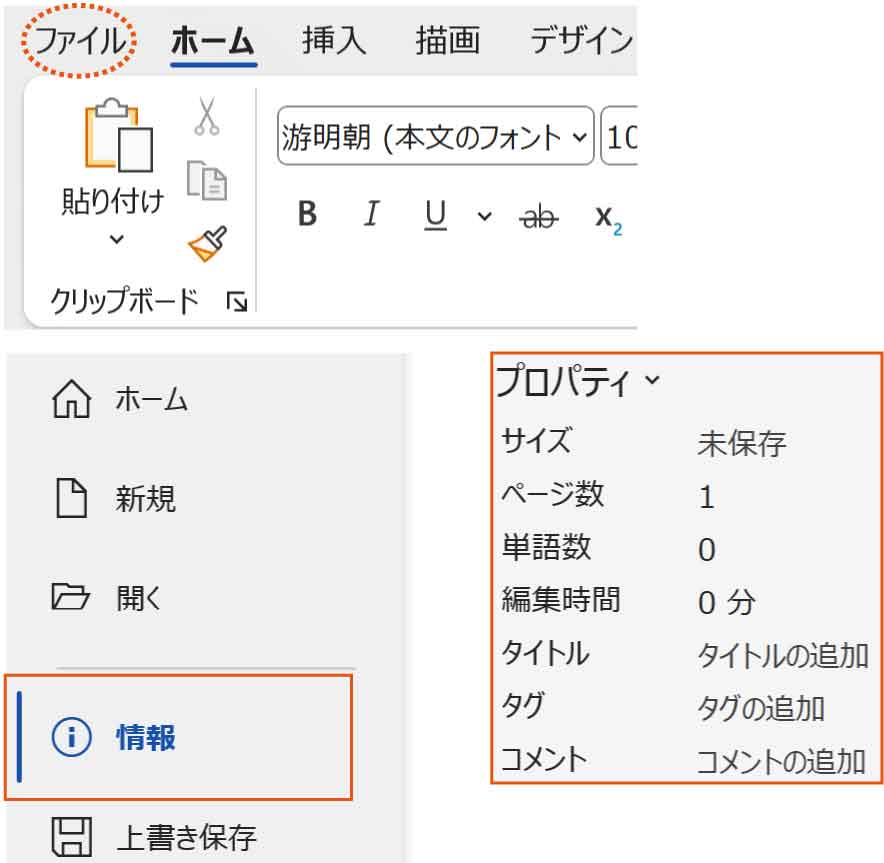This screenshot has height=863, width=884.
Task: Click the Cut scissors icon
Action: point(206,117)
